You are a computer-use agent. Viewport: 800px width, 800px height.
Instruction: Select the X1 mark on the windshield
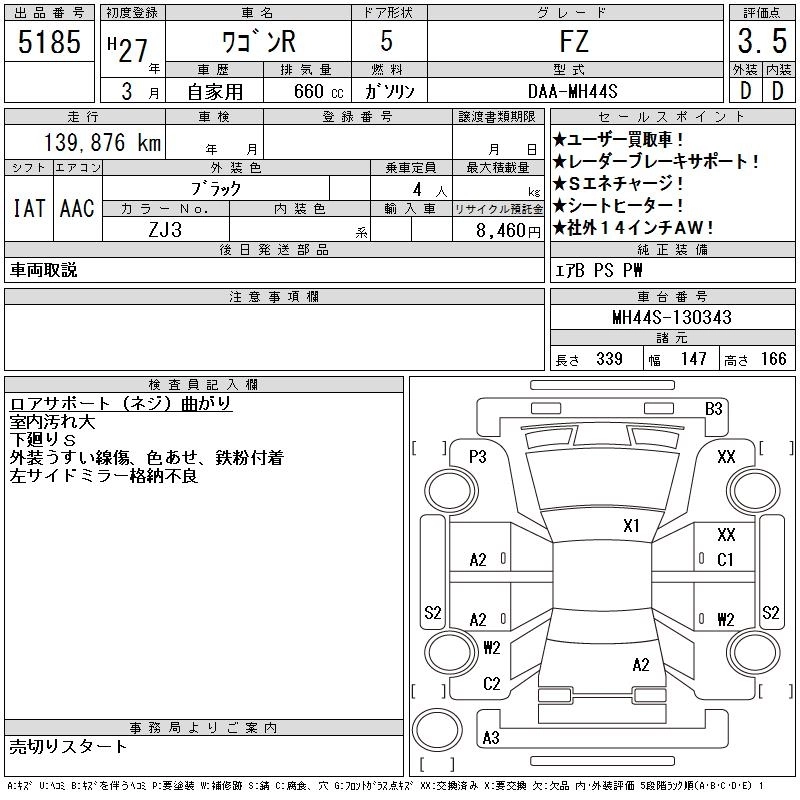[x=632, y=526]
